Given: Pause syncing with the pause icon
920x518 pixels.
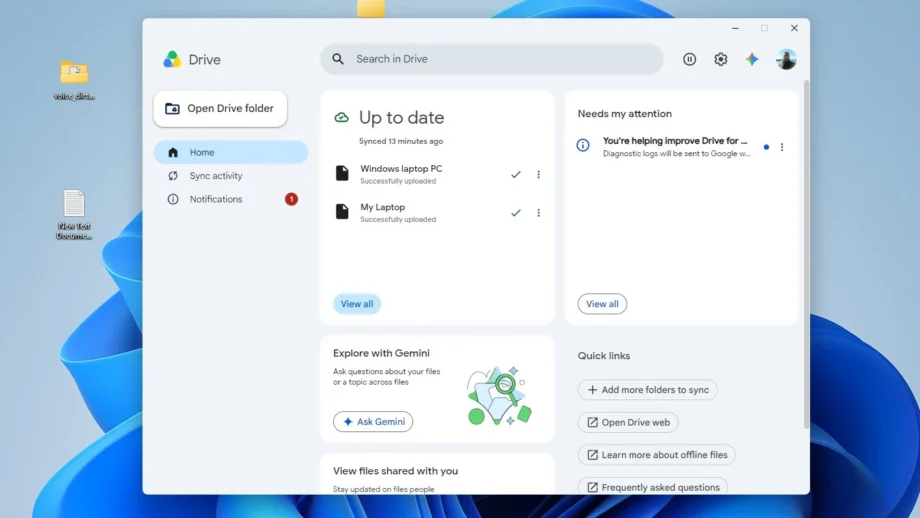Looking at the screenshot, I should pyautogui.click(x=689, y=59).
